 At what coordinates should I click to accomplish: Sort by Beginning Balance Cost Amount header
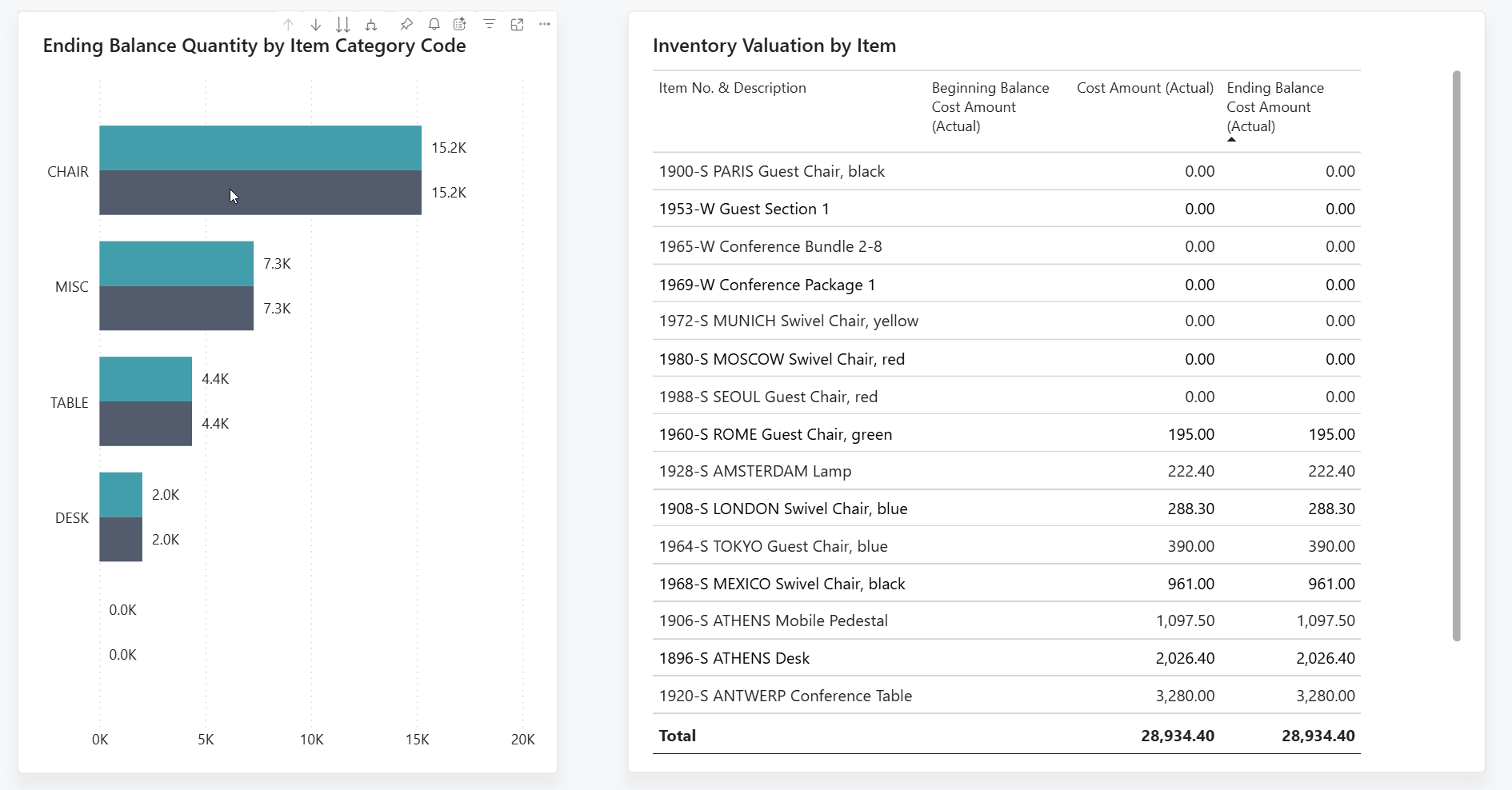click(x=990, y=107)
